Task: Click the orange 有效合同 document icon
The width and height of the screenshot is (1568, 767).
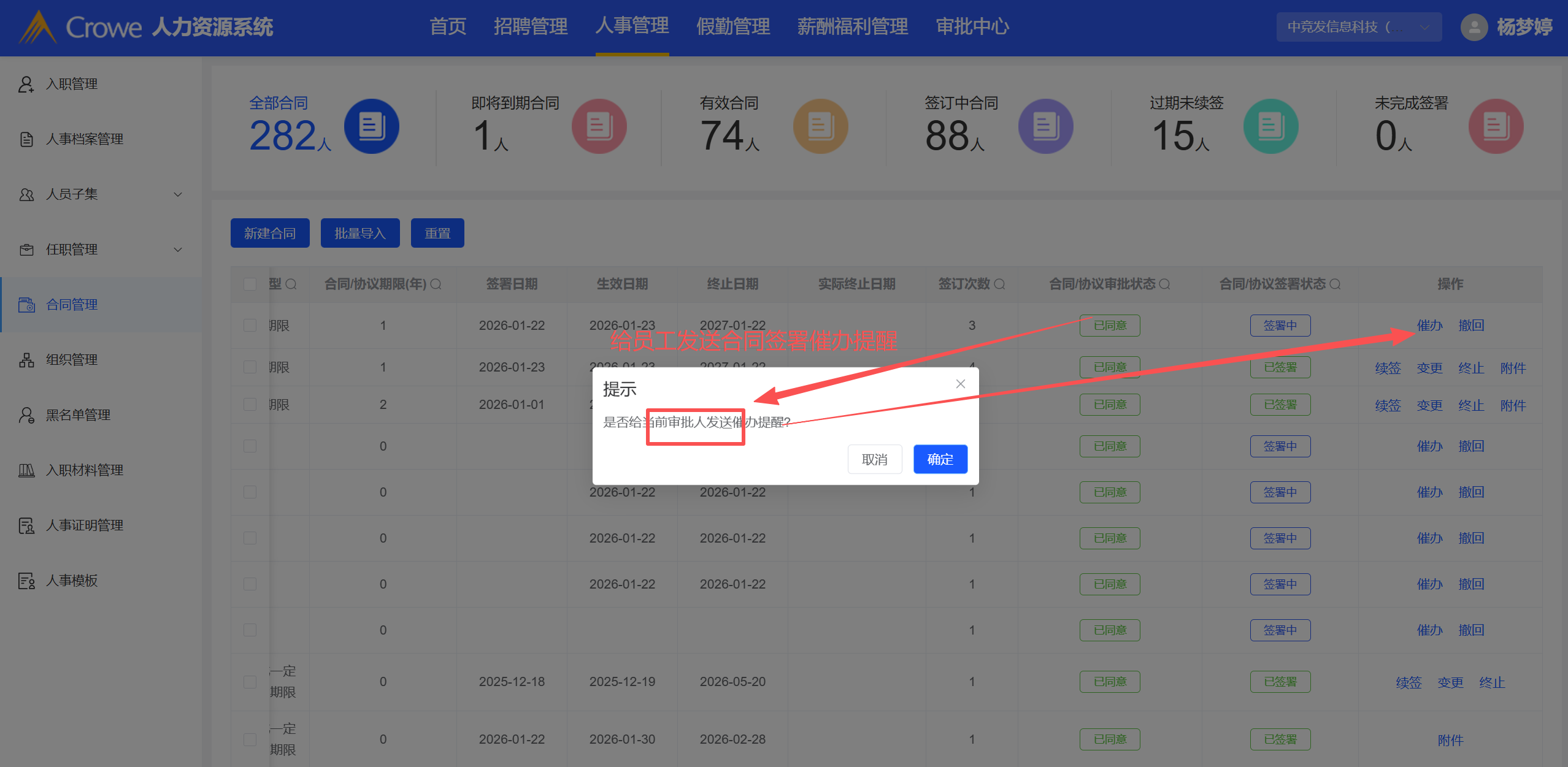Action: point(820,126)
